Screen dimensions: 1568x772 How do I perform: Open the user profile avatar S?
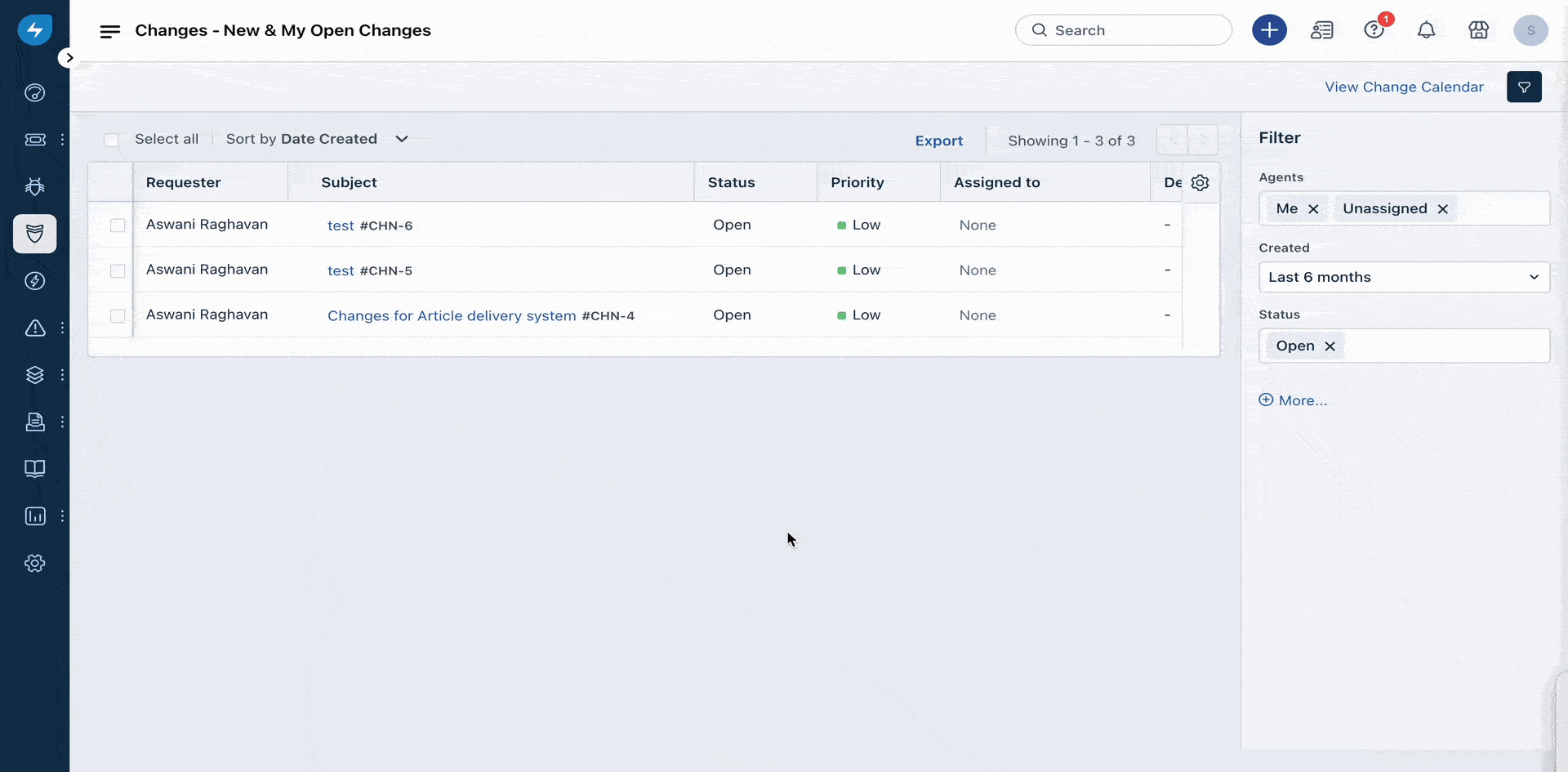click(1530, 30)
